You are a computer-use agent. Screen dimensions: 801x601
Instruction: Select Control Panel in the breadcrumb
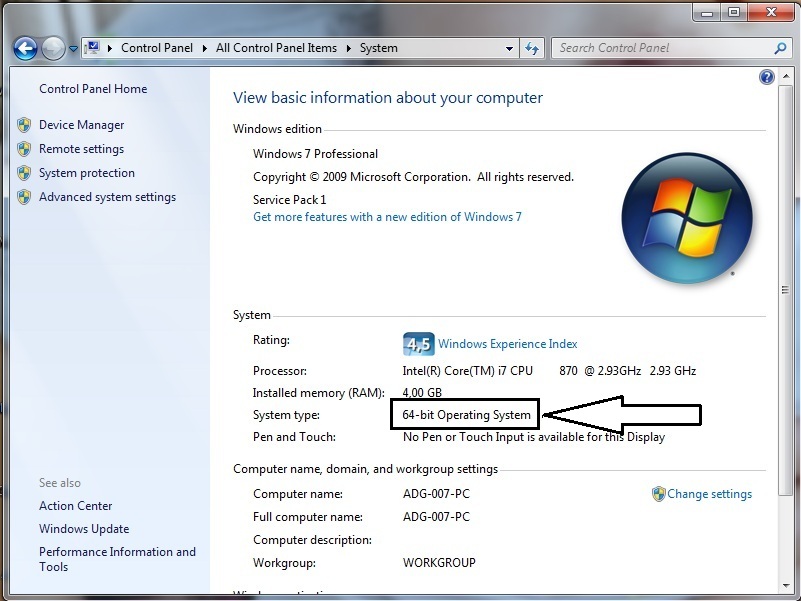click(157, 48)
